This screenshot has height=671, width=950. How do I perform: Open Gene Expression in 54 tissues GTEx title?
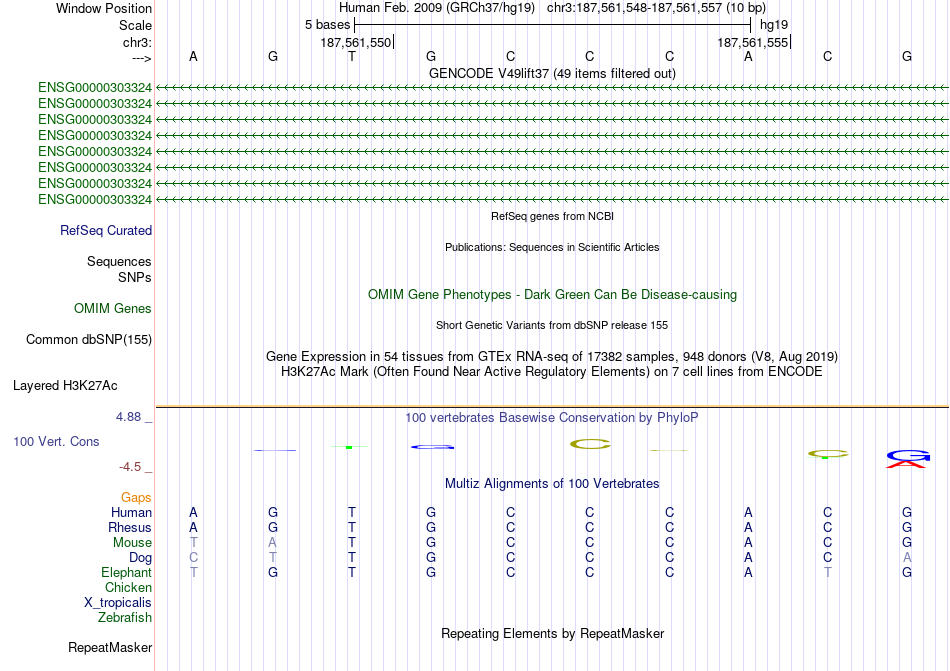point(552,357)
